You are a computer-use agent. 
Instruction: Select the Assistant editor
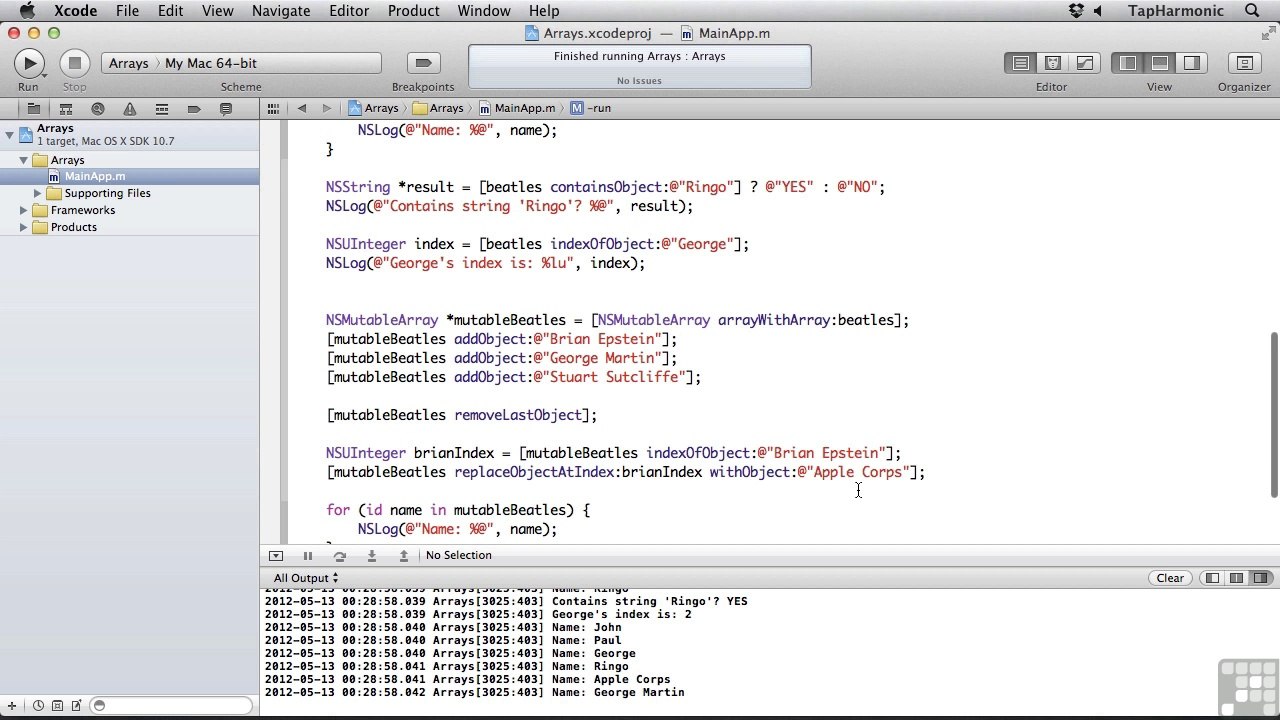pyautogui.click(x=1053, y=63)
